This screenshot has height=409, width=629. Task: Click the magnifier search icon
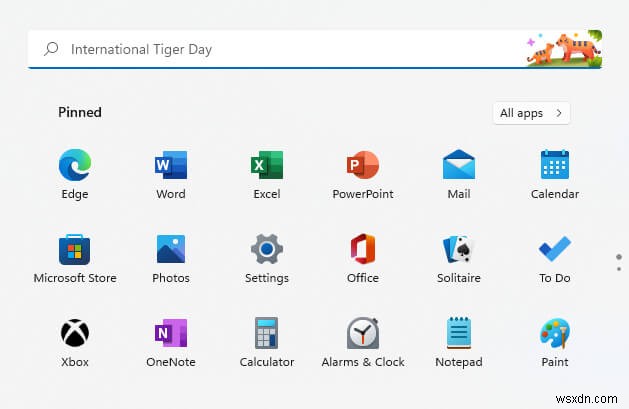tap(51, 49)
